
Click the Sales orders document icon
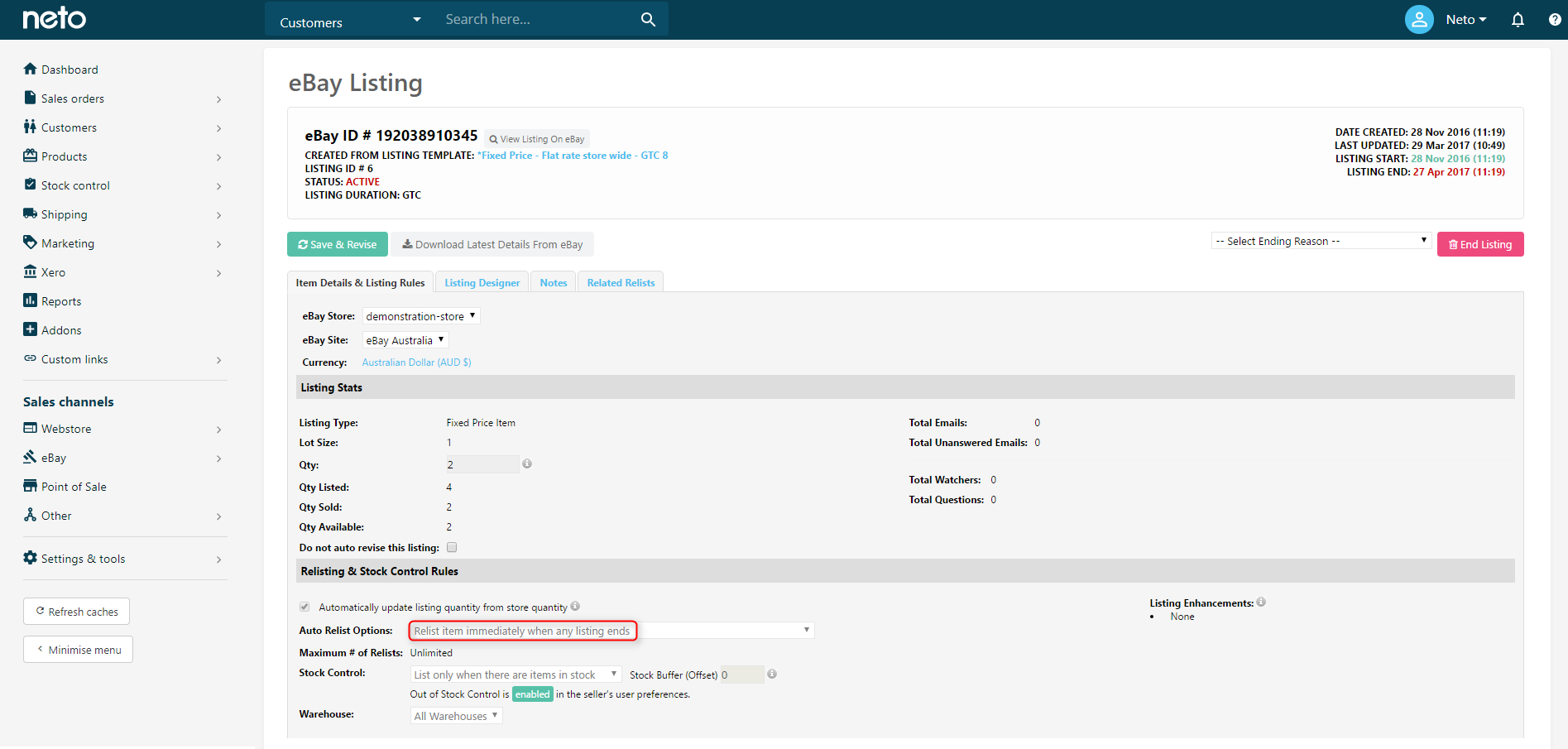(31, 98)
